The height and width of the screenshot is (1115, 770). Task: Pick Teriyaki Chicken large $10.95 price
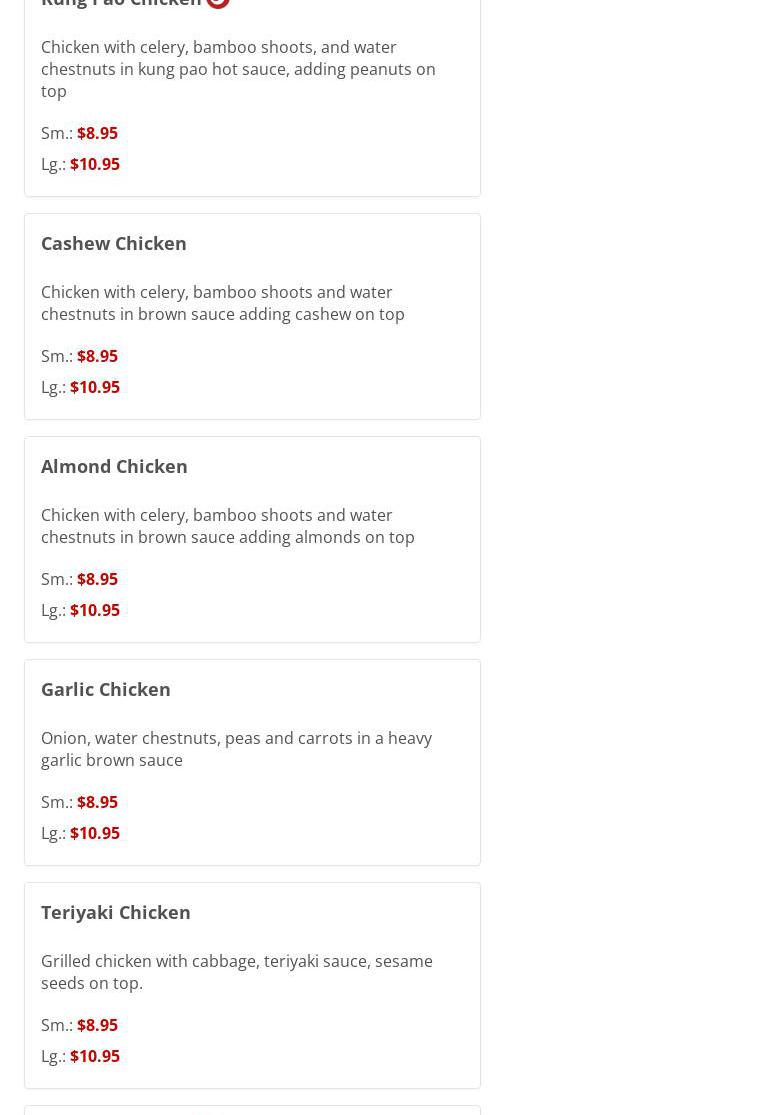(x=95, y=1056)
